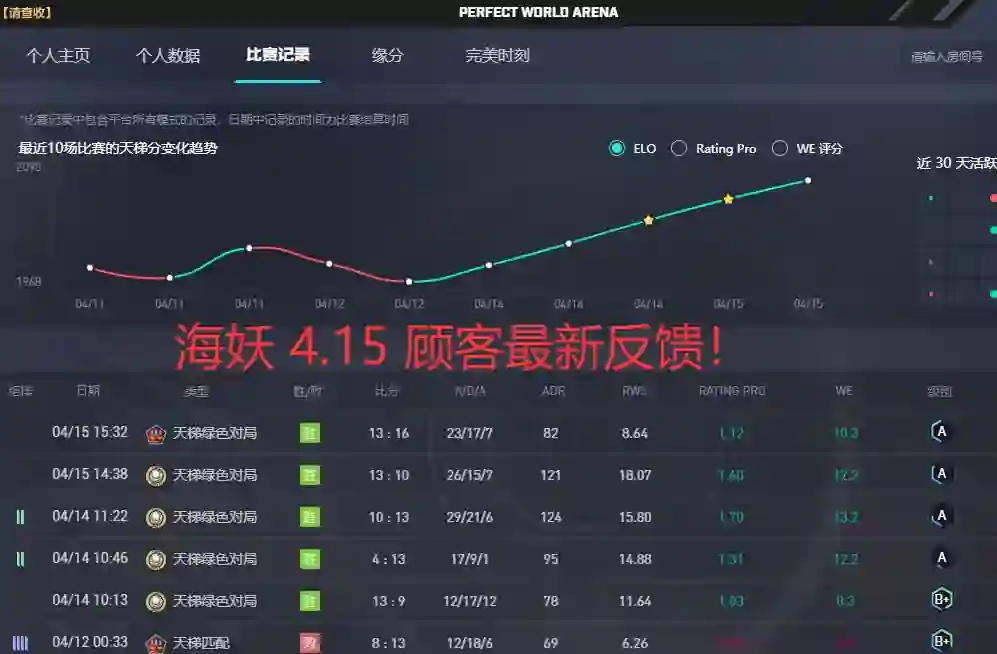The width and height of the screenshot is (997, 654).
Task: Click the rank badge icon of 04/14 11:22 match
Action: point(156,517)
